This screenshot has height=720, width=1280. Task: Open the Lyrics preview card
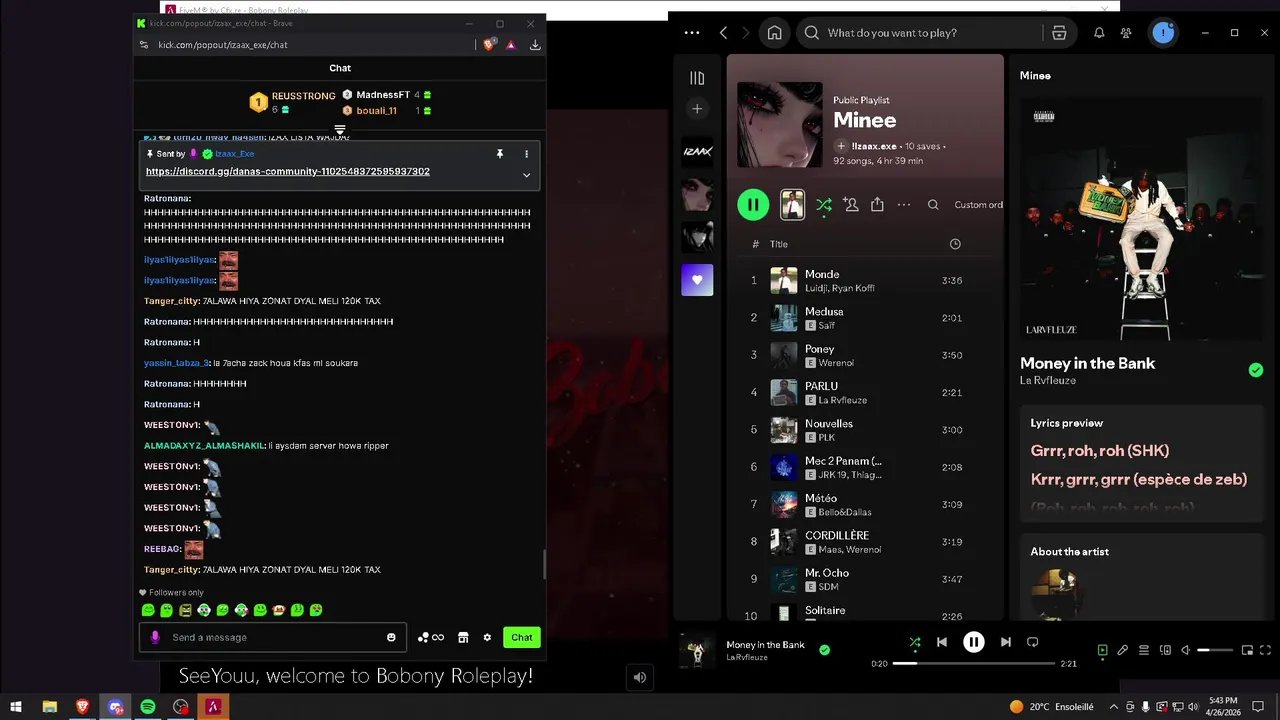click(x=1141, y=462)
